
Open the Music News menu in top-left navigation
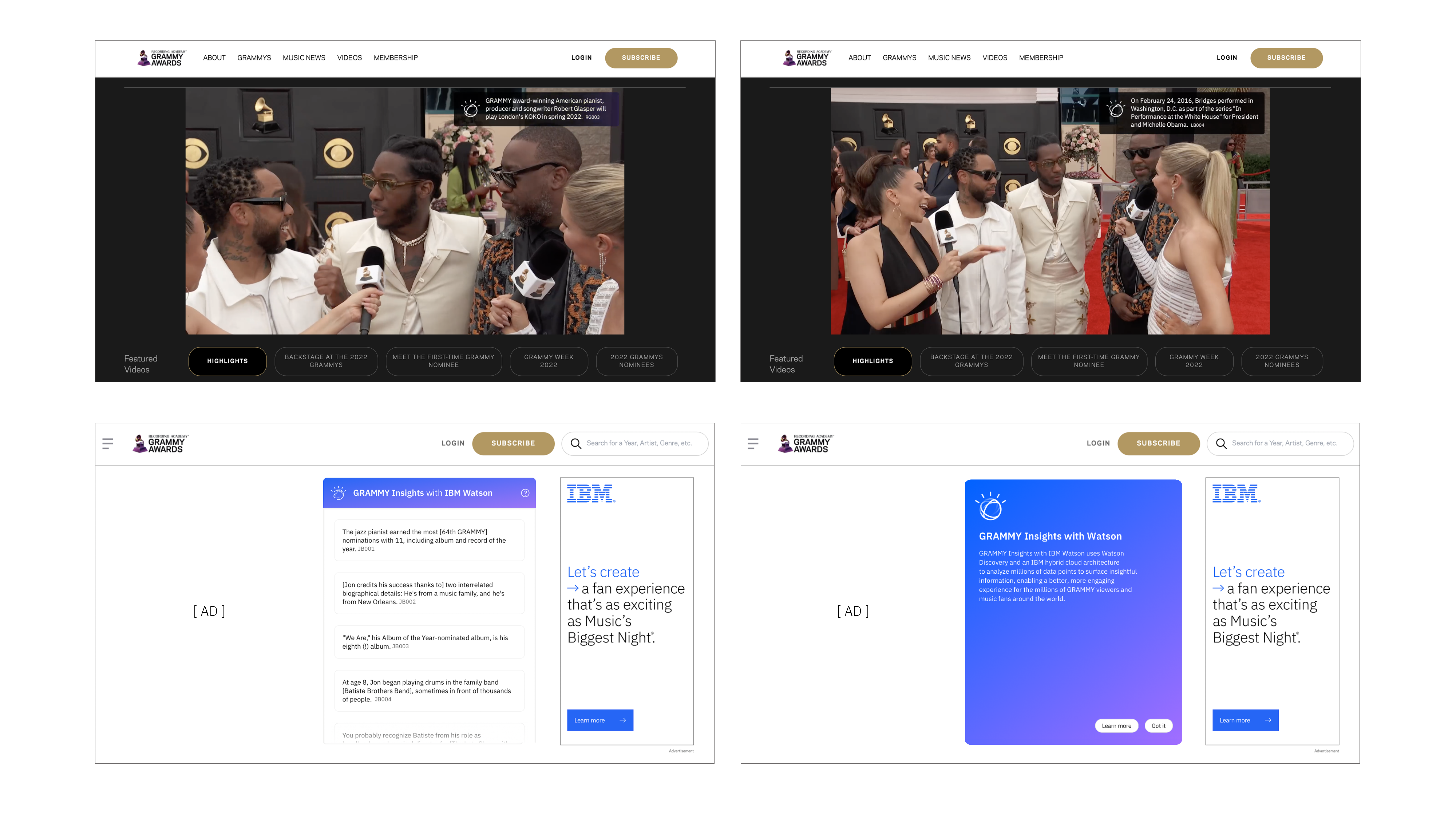(x=304, y=58)
